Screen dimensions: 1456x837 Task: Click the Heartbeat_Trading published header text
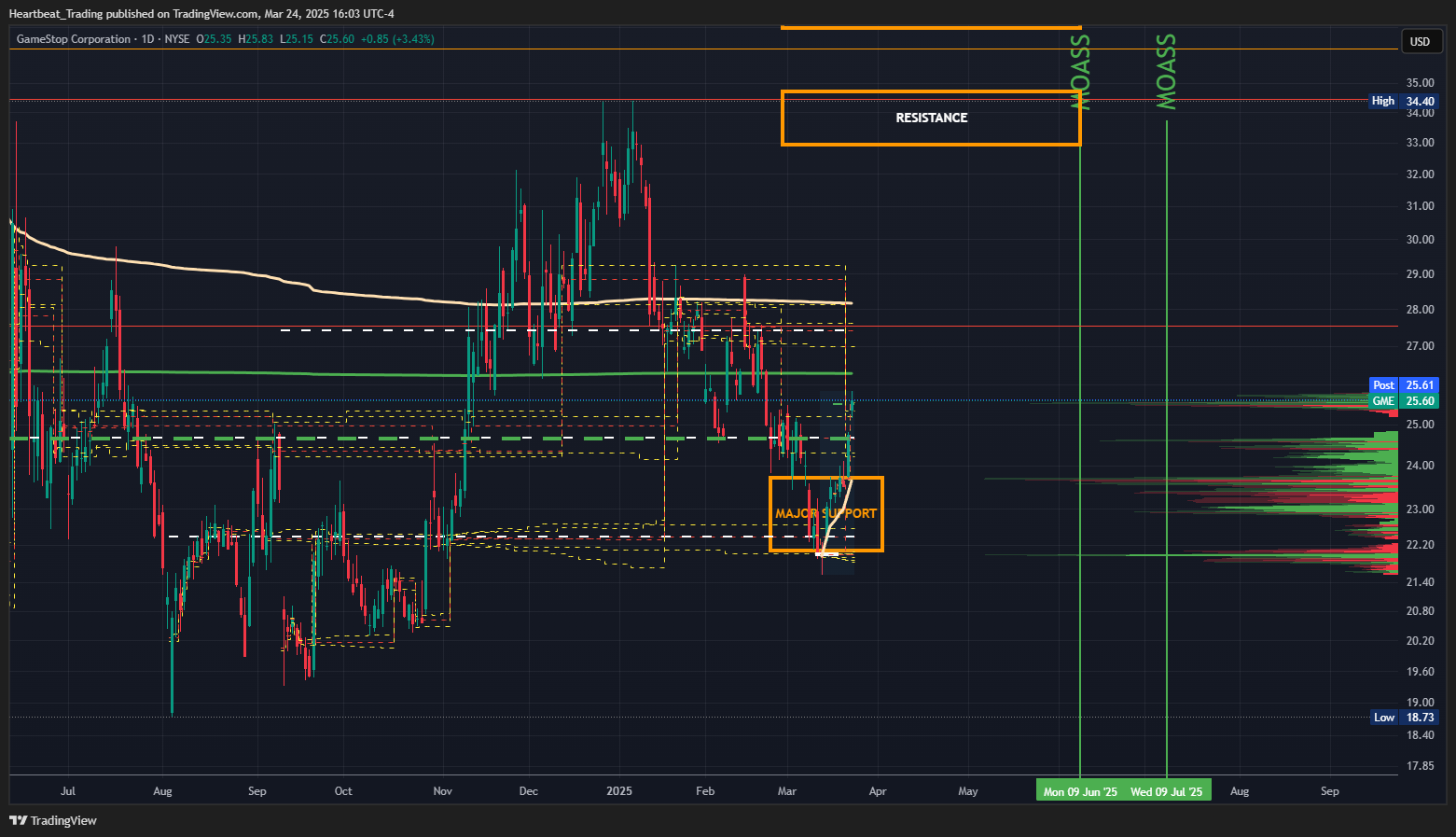201,14
